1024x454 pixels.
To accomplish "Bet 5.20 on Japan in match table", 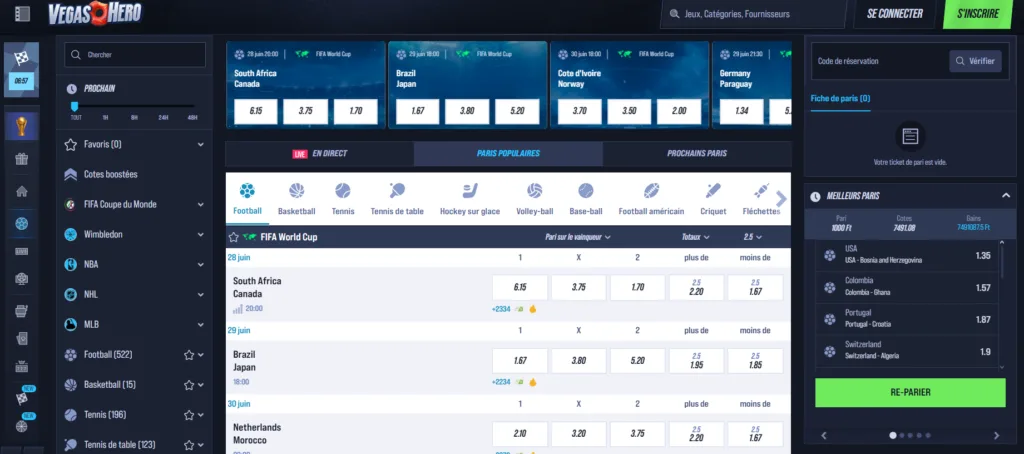I will click(x=637, y=361).
